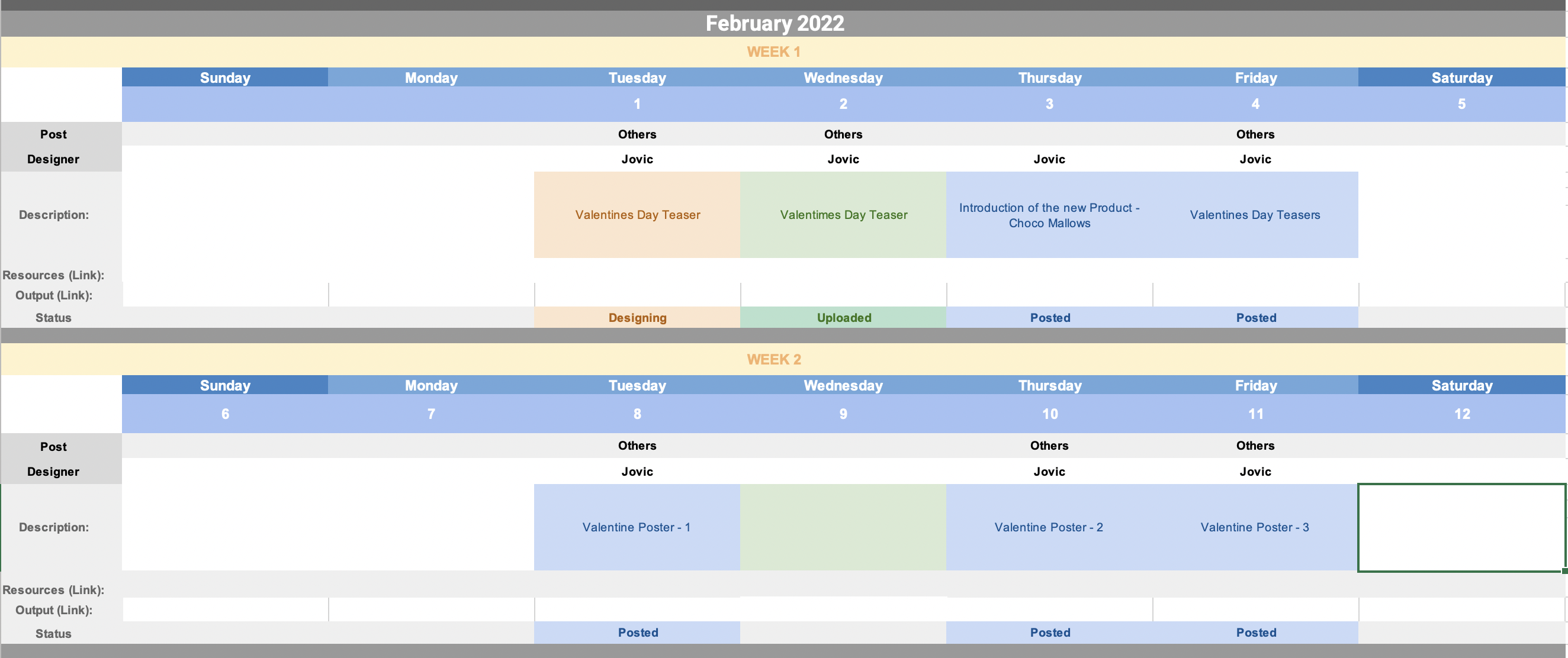Click the February 2022 title cell
The width and height of the screenshot is (1568, 658).
tap(775, 23)
